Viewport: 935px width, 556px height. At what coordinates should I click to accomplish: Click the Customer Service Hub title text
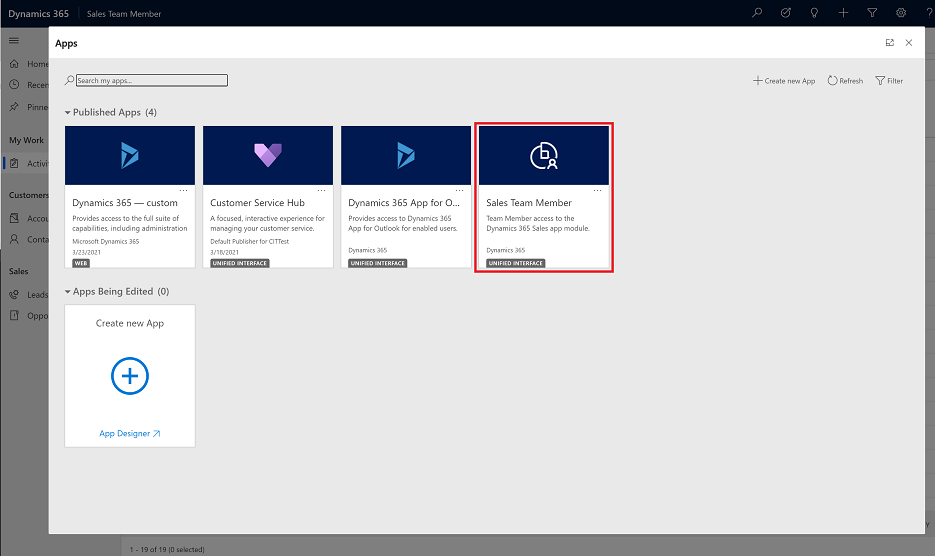[258, 203]
